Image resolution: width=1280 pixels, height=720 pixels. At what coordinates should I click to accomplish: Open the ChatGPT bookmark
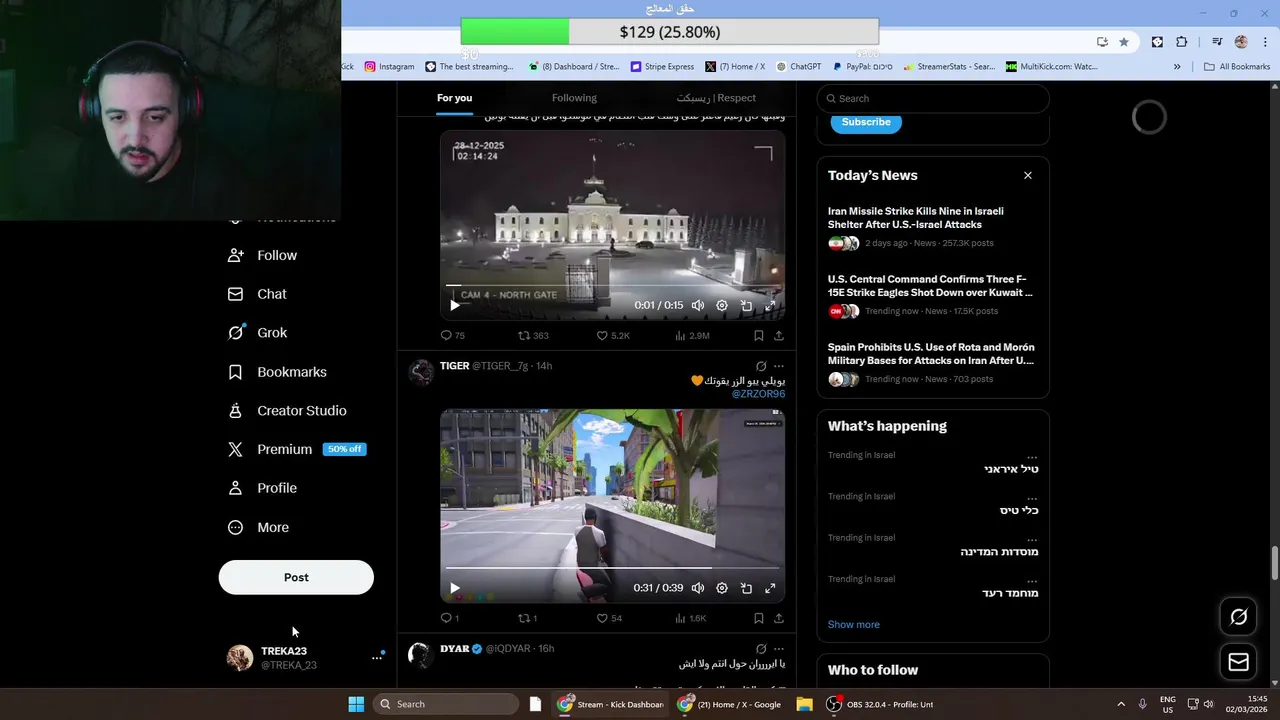(798, 67)
